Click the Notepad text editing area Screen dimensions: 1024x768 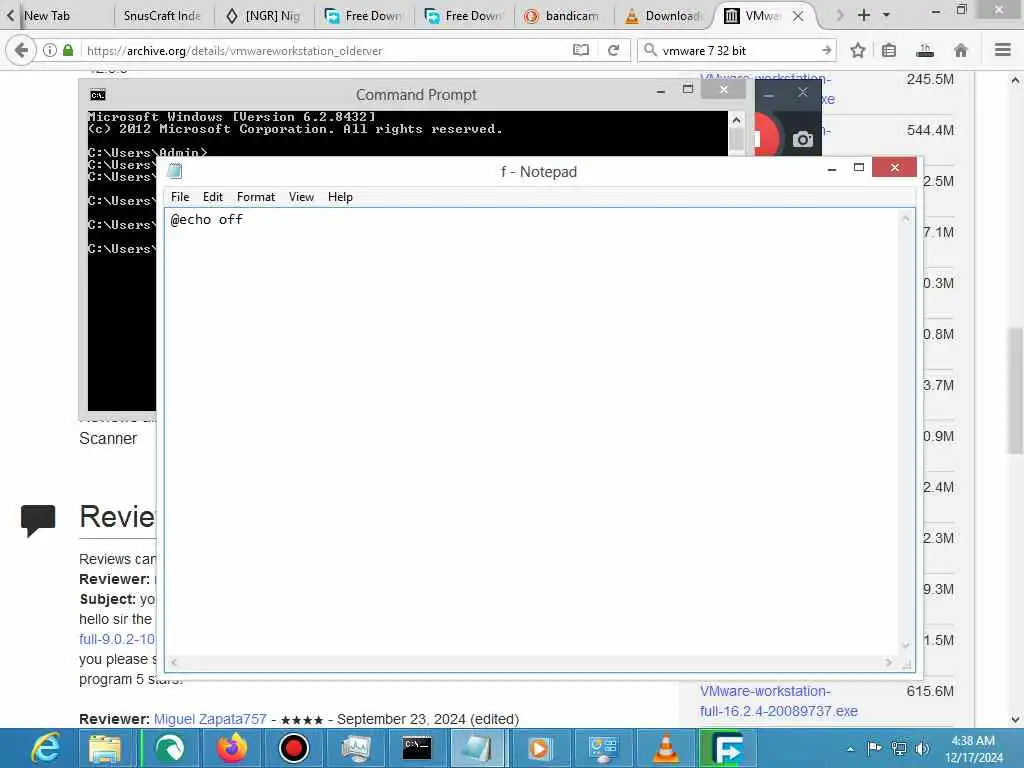pyautogui.click(x=533, y=431)
